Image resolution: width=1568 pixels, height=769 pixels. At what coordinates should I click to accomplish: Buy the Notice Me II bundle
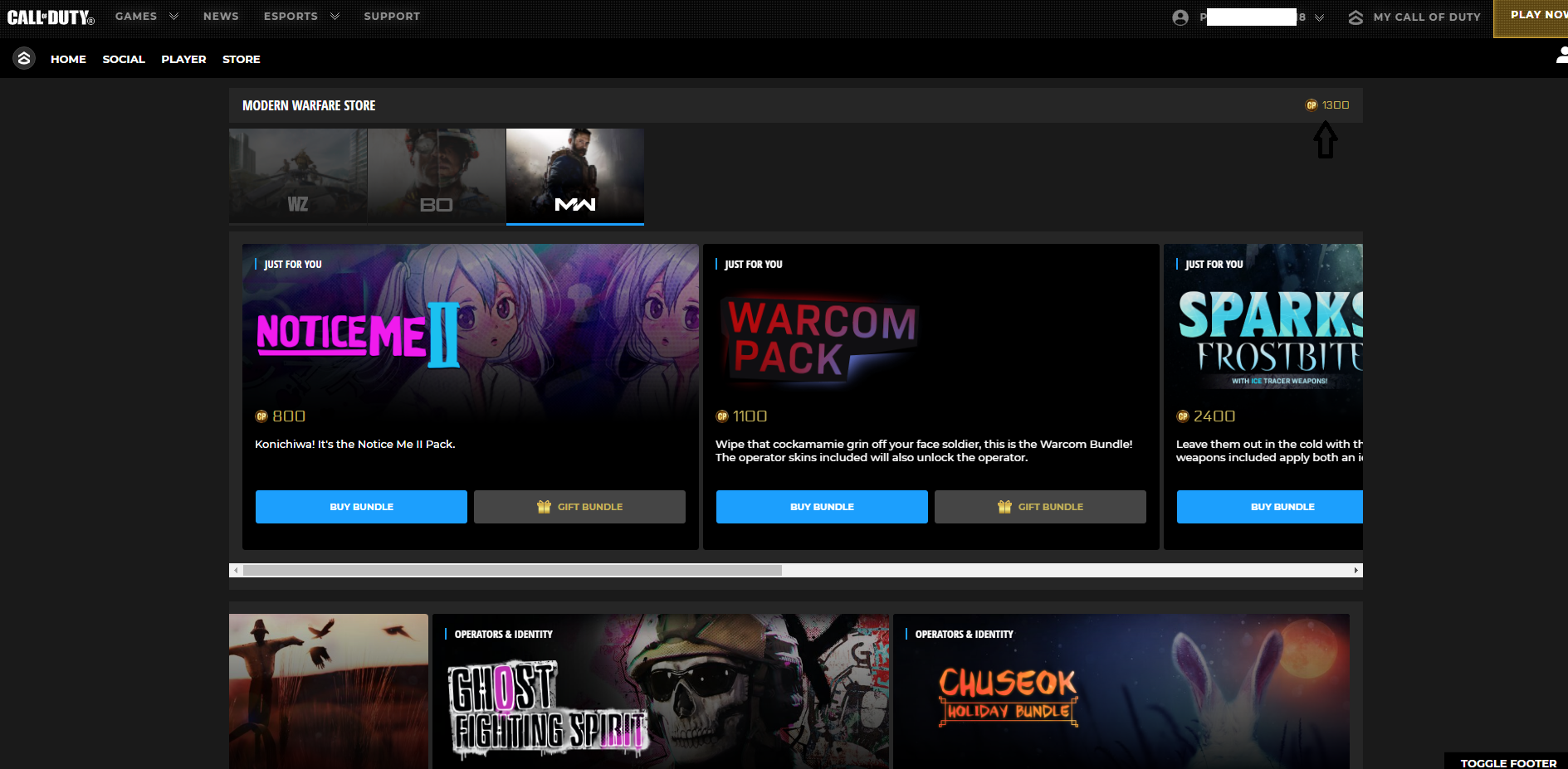[x=361, y=507]
